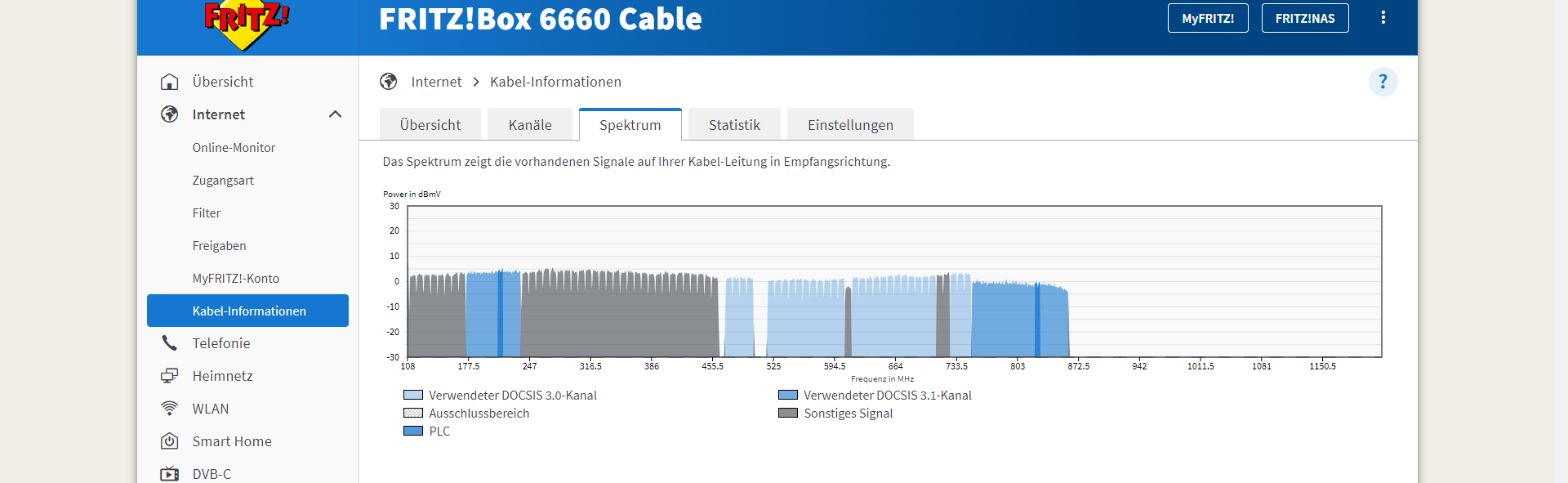Viewport: 1568px width, 483px height.
Task: Click the Internet link in the breadcrumb
Action: click(x=436, y=82)
